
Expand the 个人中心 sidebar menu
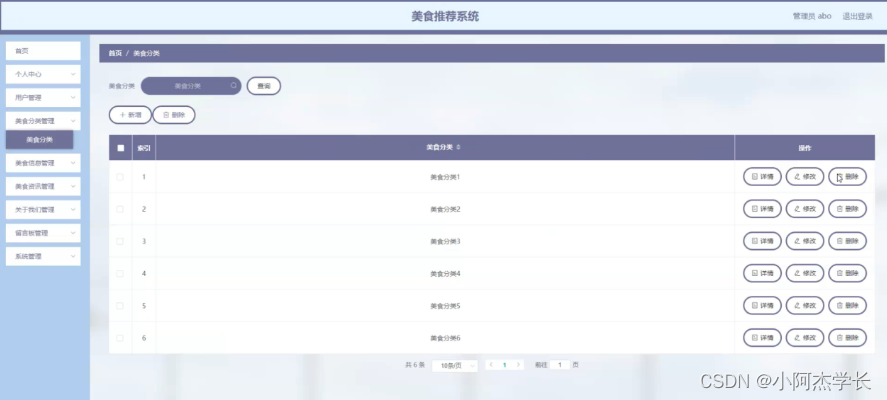[43, 74]
